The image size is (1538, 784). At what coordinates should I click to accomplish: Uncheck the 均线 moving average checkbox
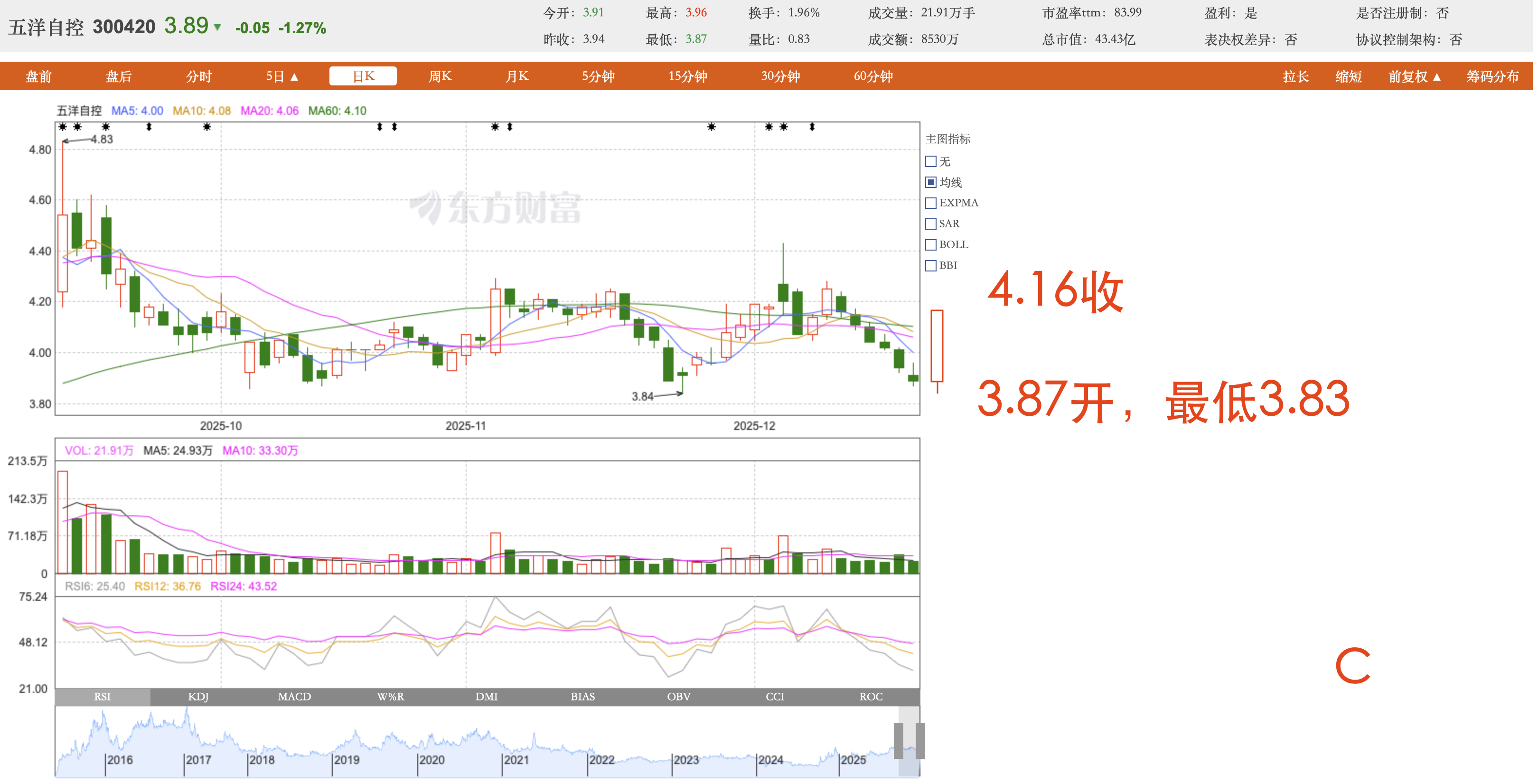click(930, 182)
